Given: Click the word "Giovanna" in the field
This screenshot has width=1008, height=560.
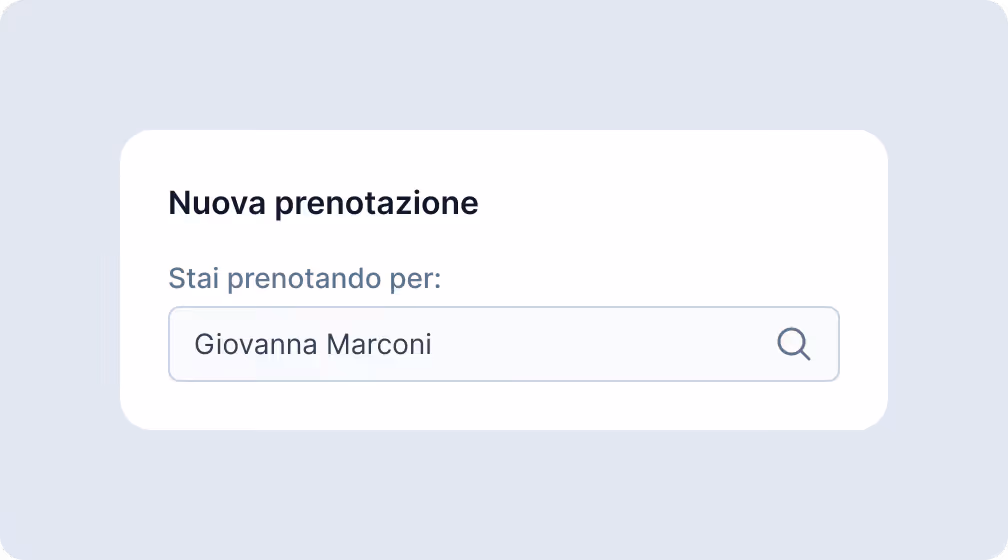Looking at the screenshot, I should 256,345.
